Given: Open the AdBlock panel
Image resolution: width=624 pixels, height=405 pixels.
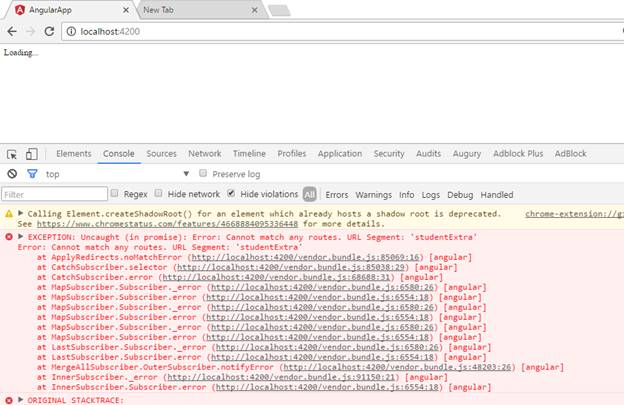Looking at the screenshot, I should coord(571,154).
